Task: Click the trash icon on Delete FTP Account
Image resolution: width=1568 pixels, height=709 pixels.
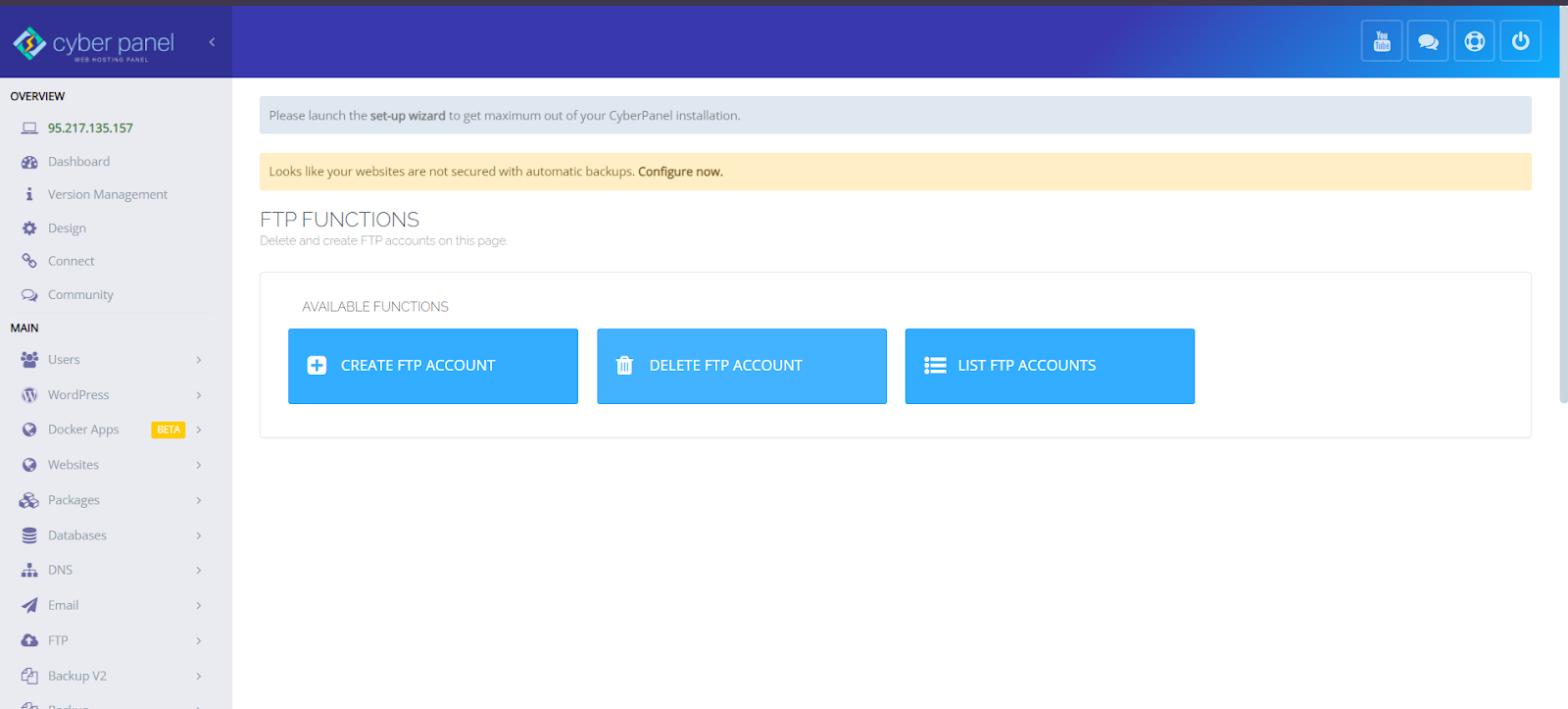Action: pyautogui.click(x=624, y=366)
